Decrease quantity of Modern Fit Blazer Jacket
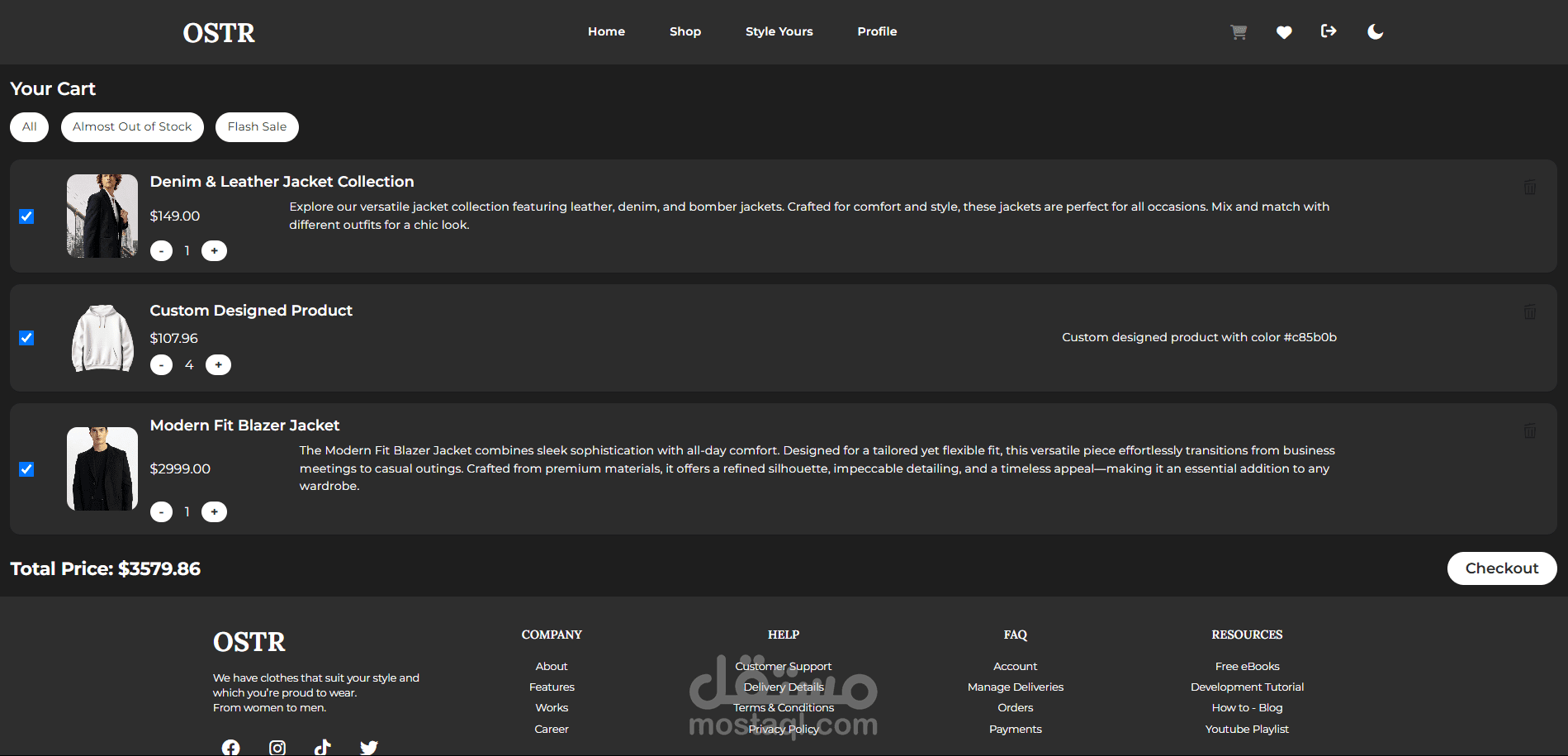Viewport: 1568px width, 756px height. pyautogui.click(x=162, y=512)
